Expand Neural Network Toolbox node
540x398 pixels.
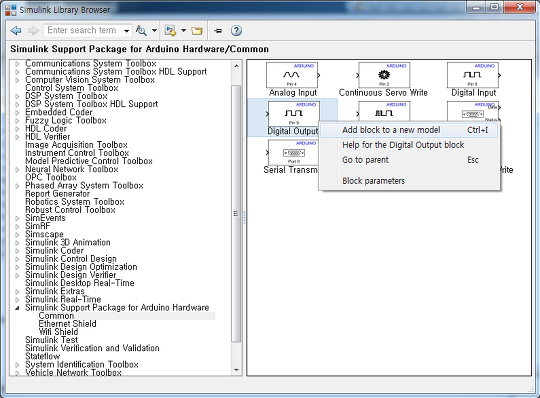pyautogui.click(x=17, y=169)
